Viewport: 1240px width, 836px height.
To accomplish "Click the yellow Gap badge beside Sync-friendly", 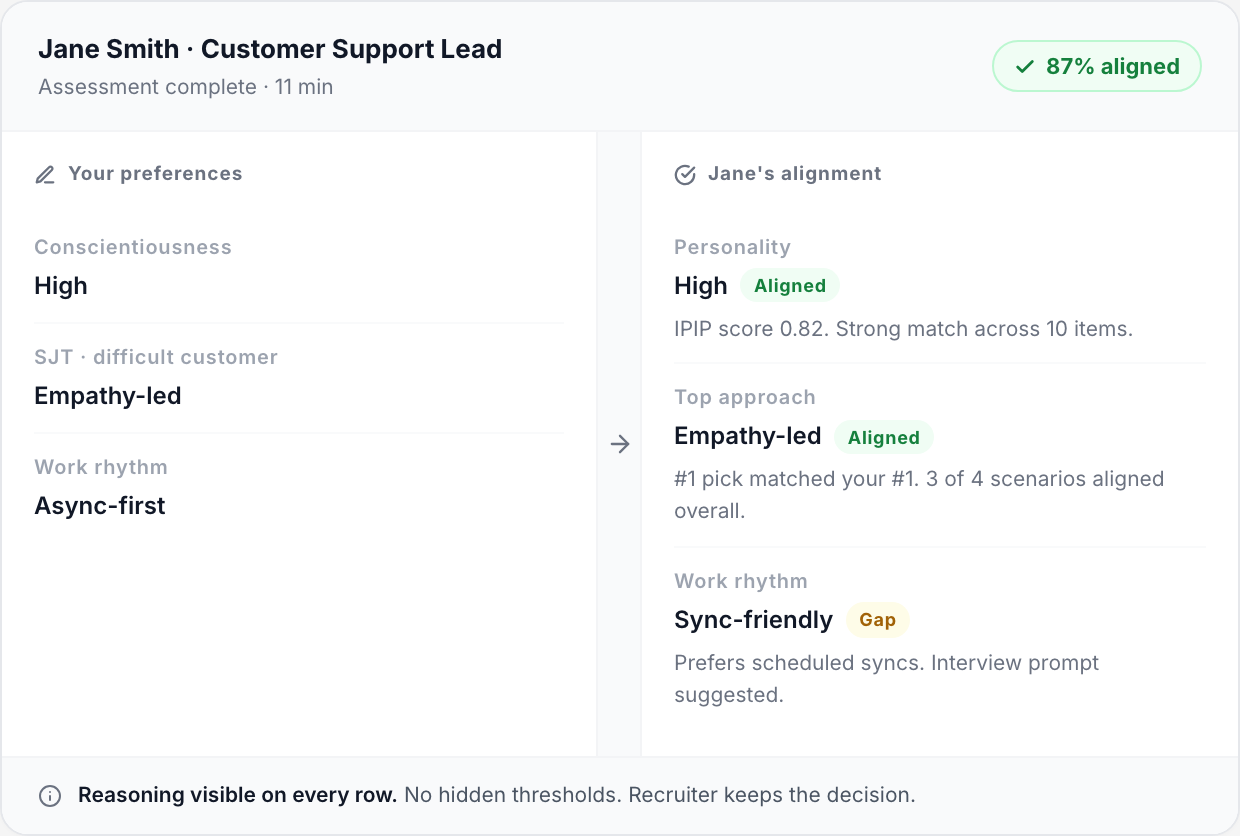I will click(x=878, y=620).
